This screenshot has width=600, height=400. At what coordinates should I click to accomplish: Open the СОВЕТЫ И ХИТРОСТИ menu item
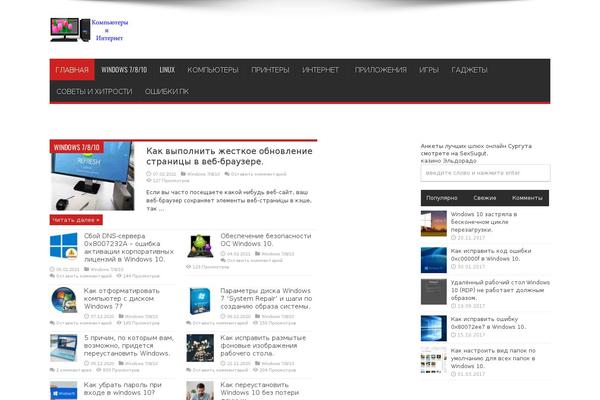click(x=94, y=91)
